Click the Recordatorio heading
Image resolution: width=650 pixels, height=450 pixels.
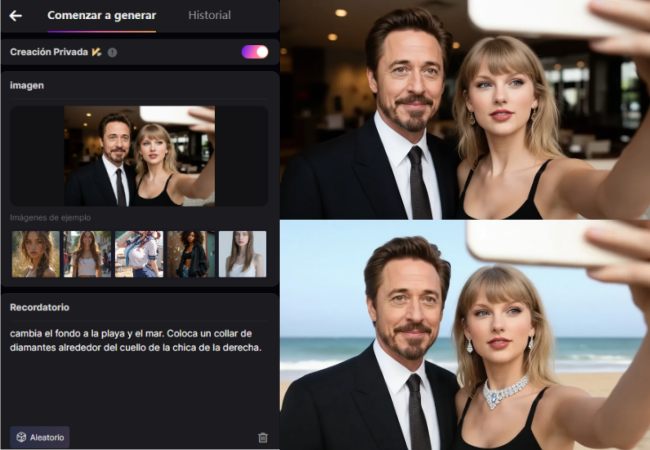[x=39, y=307]
